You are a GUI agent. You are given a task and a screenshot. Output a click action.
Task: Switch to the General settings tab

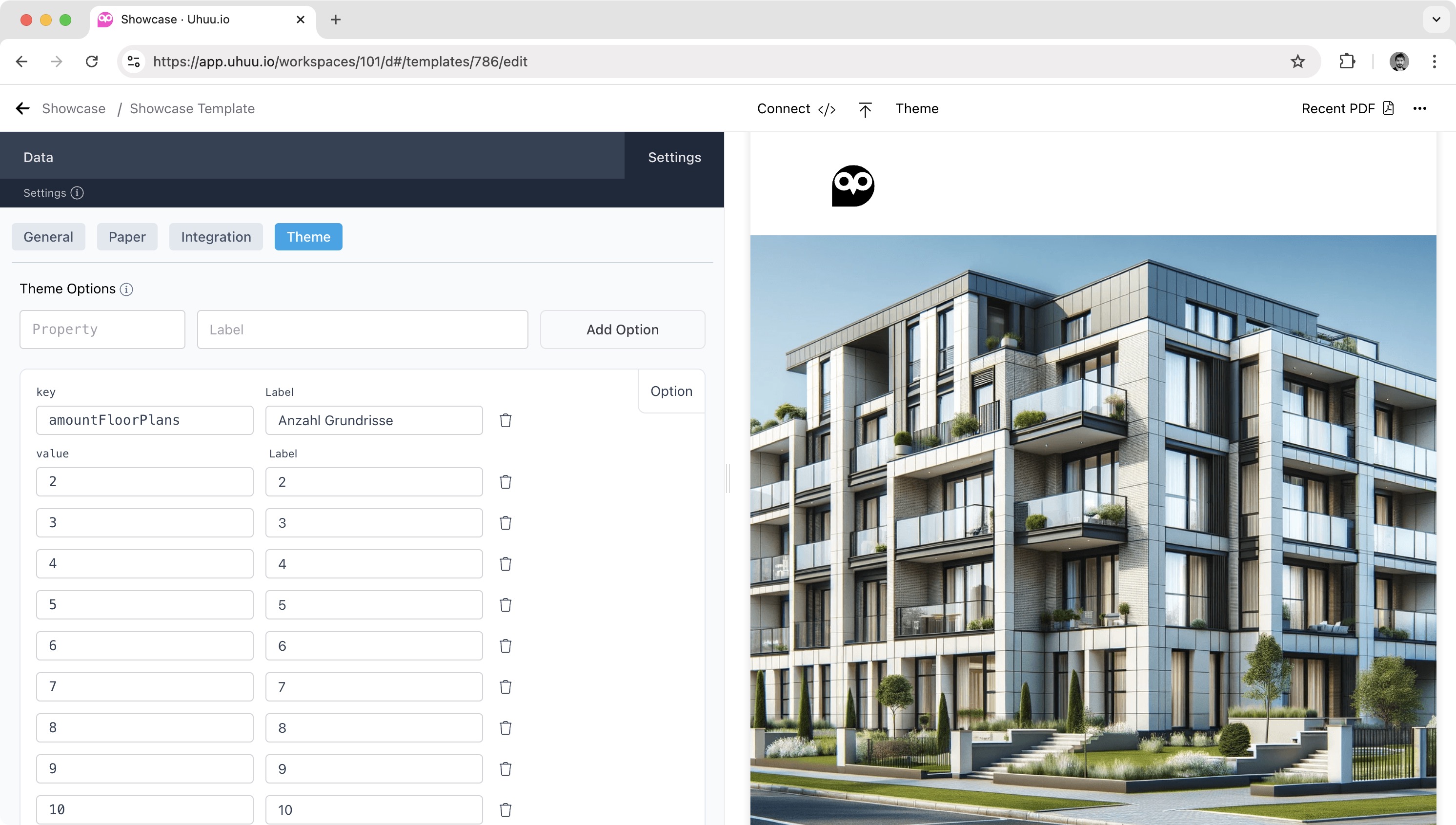[48, 237]
